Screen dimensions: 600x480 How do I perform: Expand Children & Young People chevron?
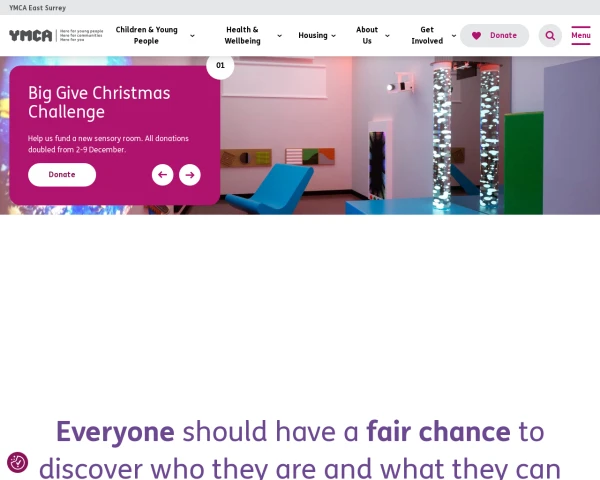(x=192, y=36)
